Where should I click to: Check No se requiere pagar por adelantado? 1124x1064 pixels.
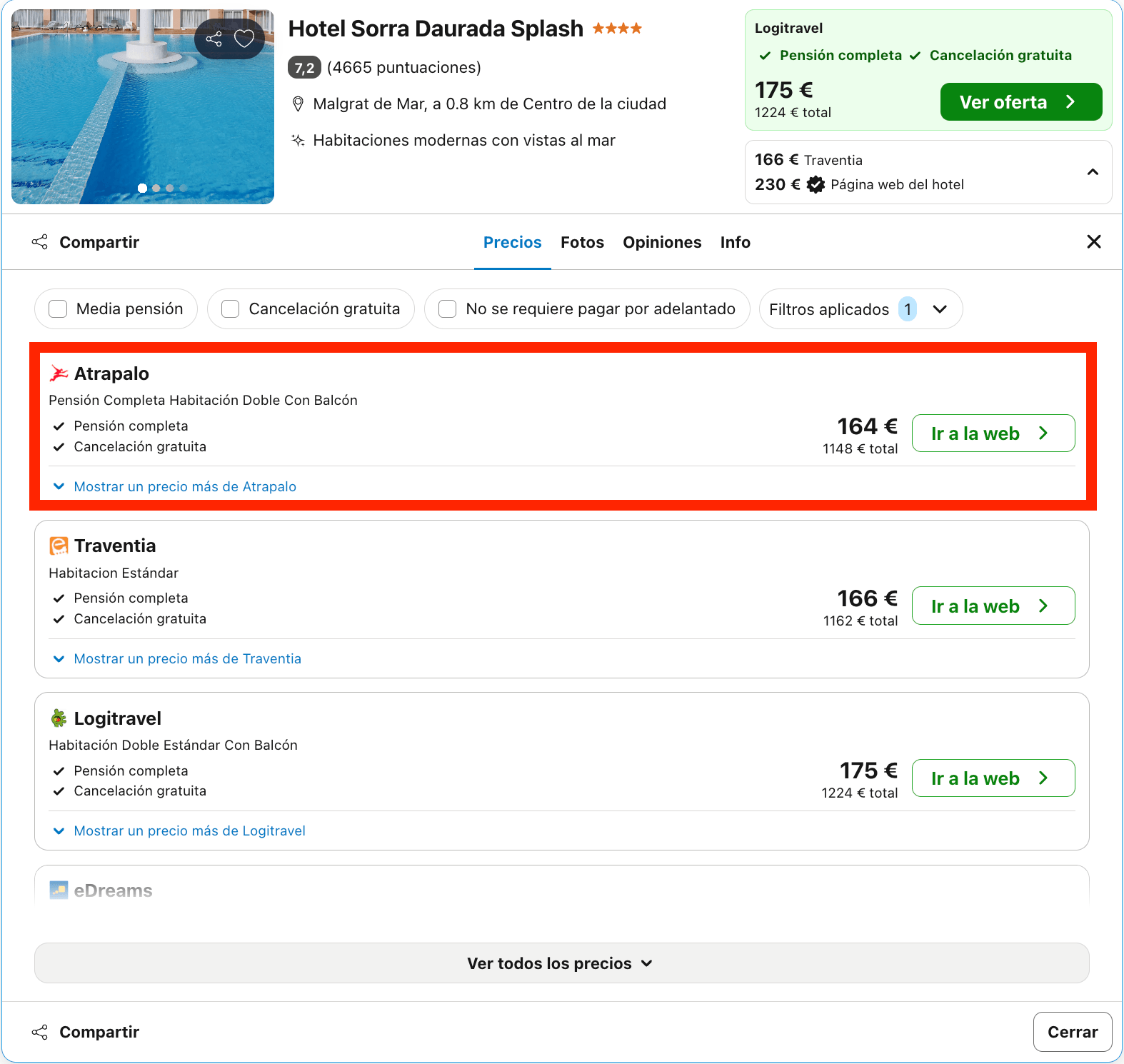(x=447, y=309)
